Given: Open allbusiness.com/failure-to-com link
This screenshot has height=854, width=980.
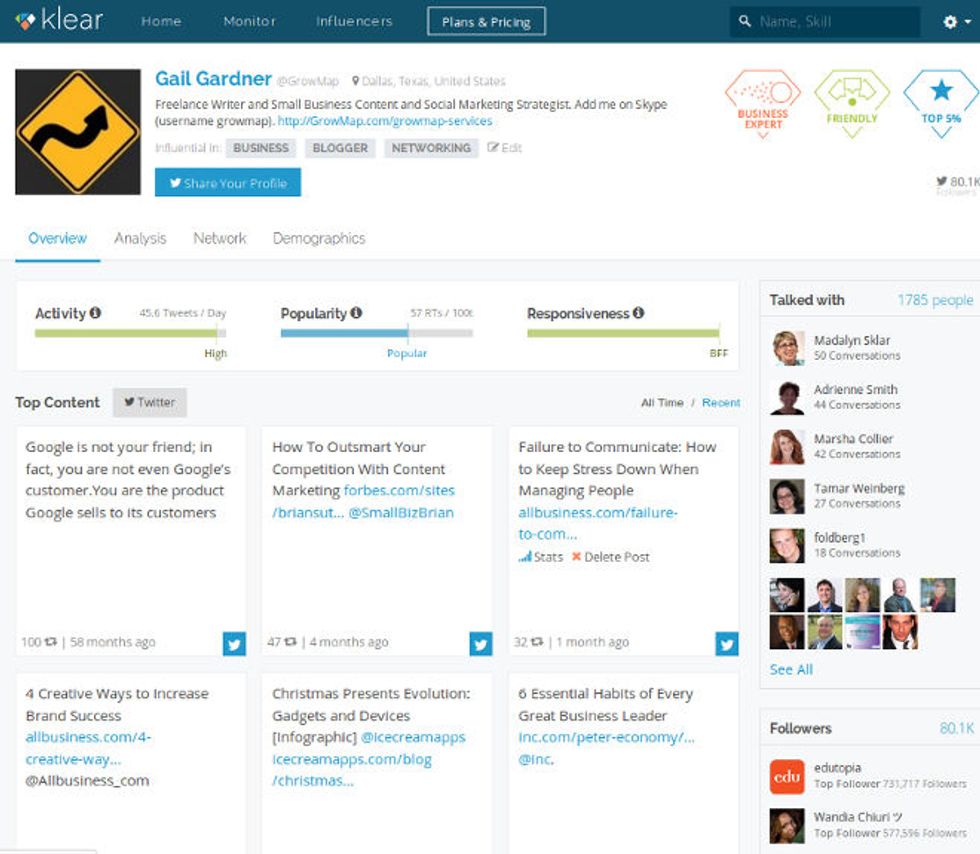Looking at the screenshot, I should click(x=598, y=523).
